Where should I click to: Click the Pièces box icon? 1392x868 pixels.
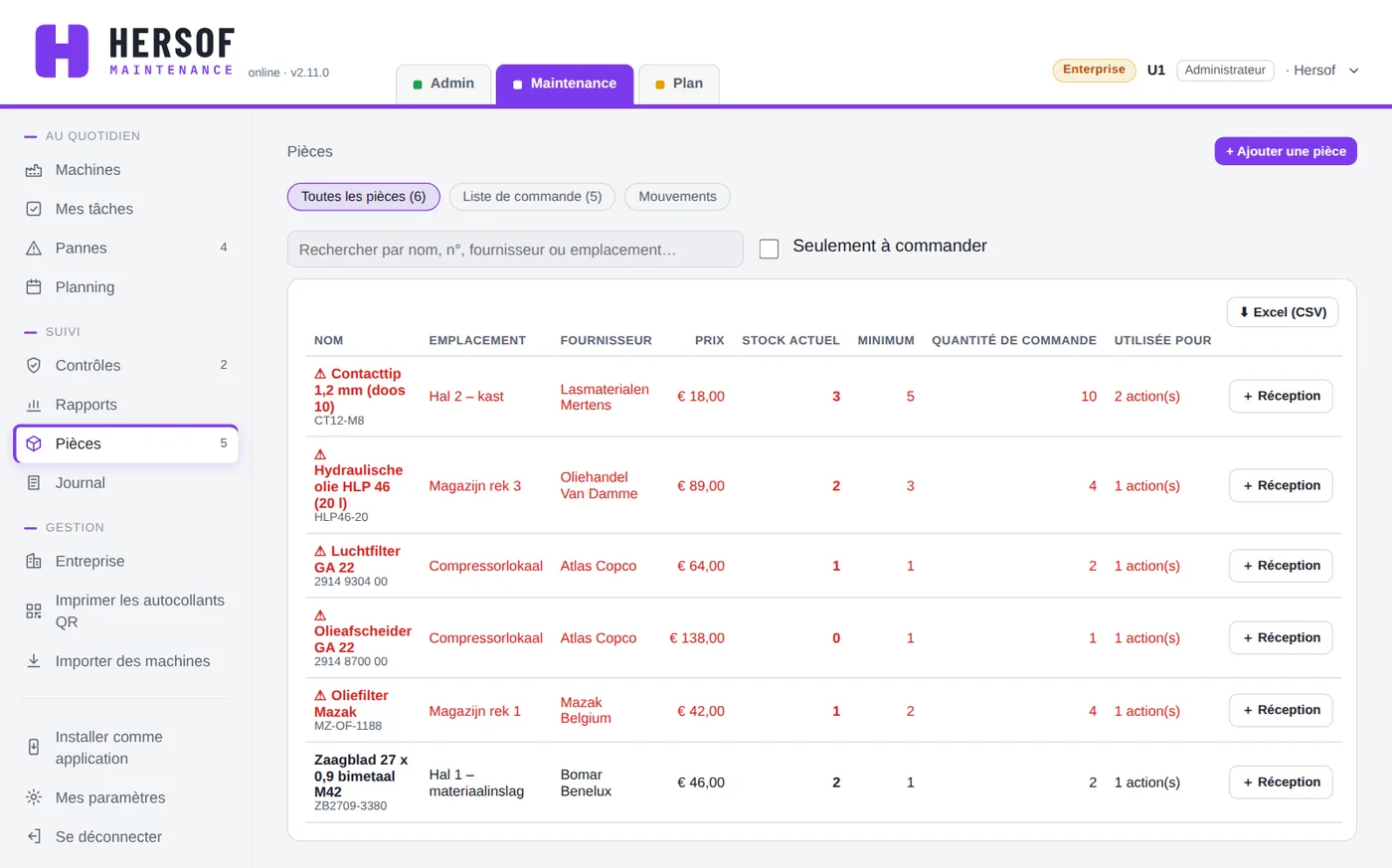(x=34, y=443)
